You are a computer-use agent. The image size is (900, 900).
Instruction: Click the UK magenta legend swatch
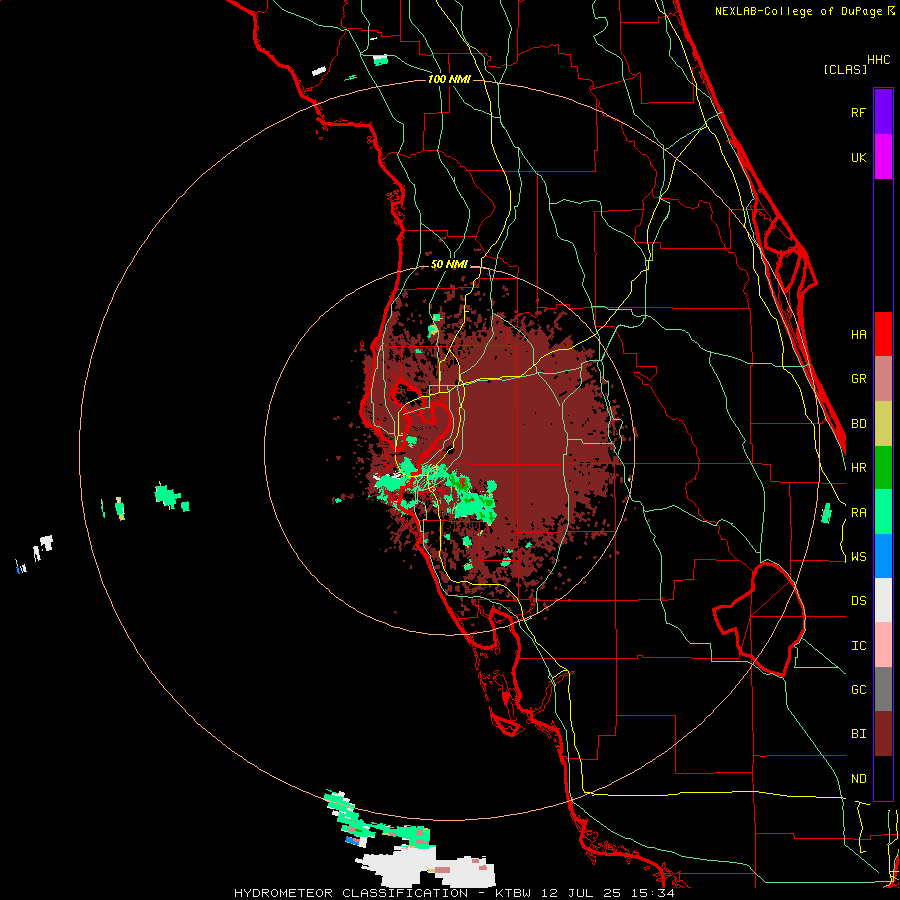click(x=883, y=157)
